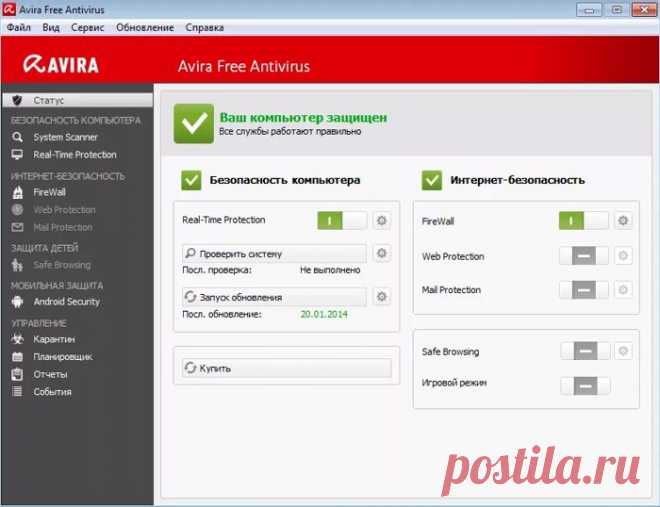The width and height of the screenshot is (660, 507).
Task: Toggle the Игровой режим switch
Action: click(x=585, y=386)
